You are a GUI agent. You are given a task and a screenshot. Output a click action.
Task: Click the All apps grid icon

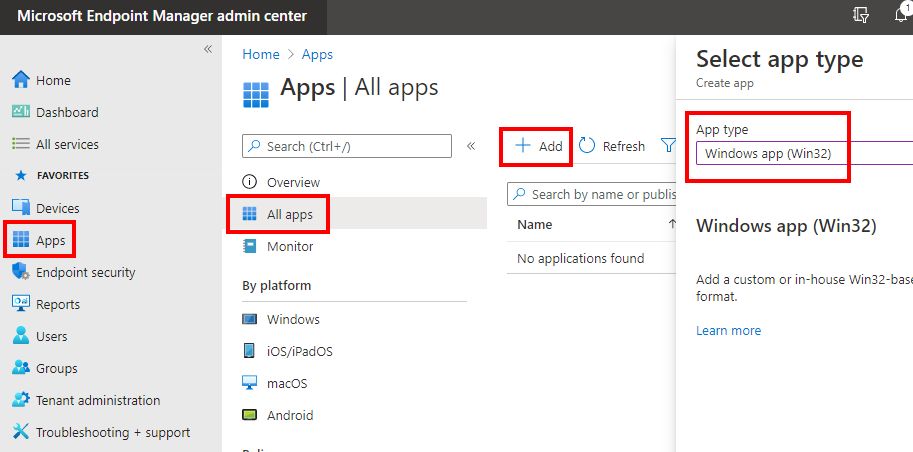tap(249, 214)
